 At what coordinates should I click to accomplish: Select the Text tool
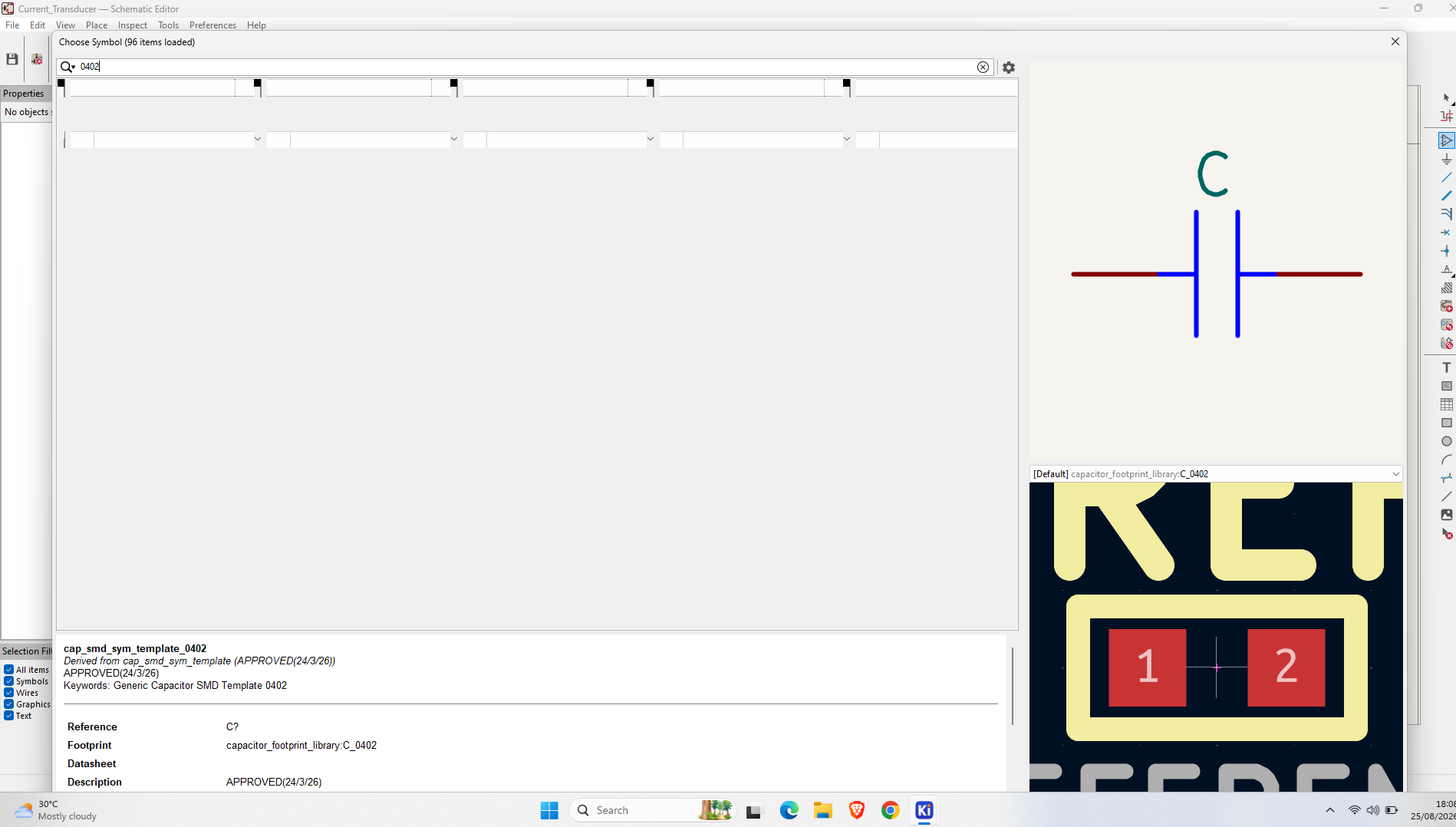coord(1446,367)
